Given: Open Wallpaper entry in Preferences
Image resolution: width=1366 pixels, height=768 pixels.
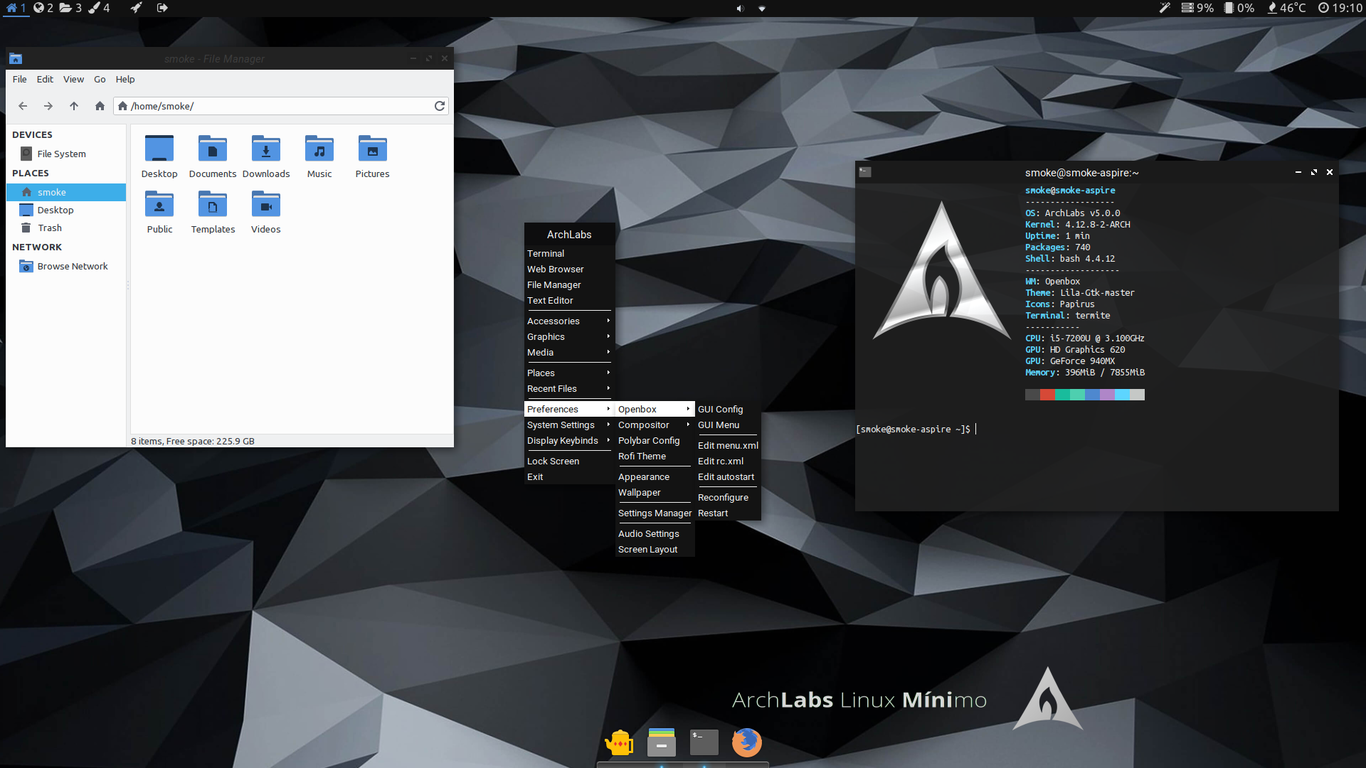Looking at the screenshot, I should [655, 493].
